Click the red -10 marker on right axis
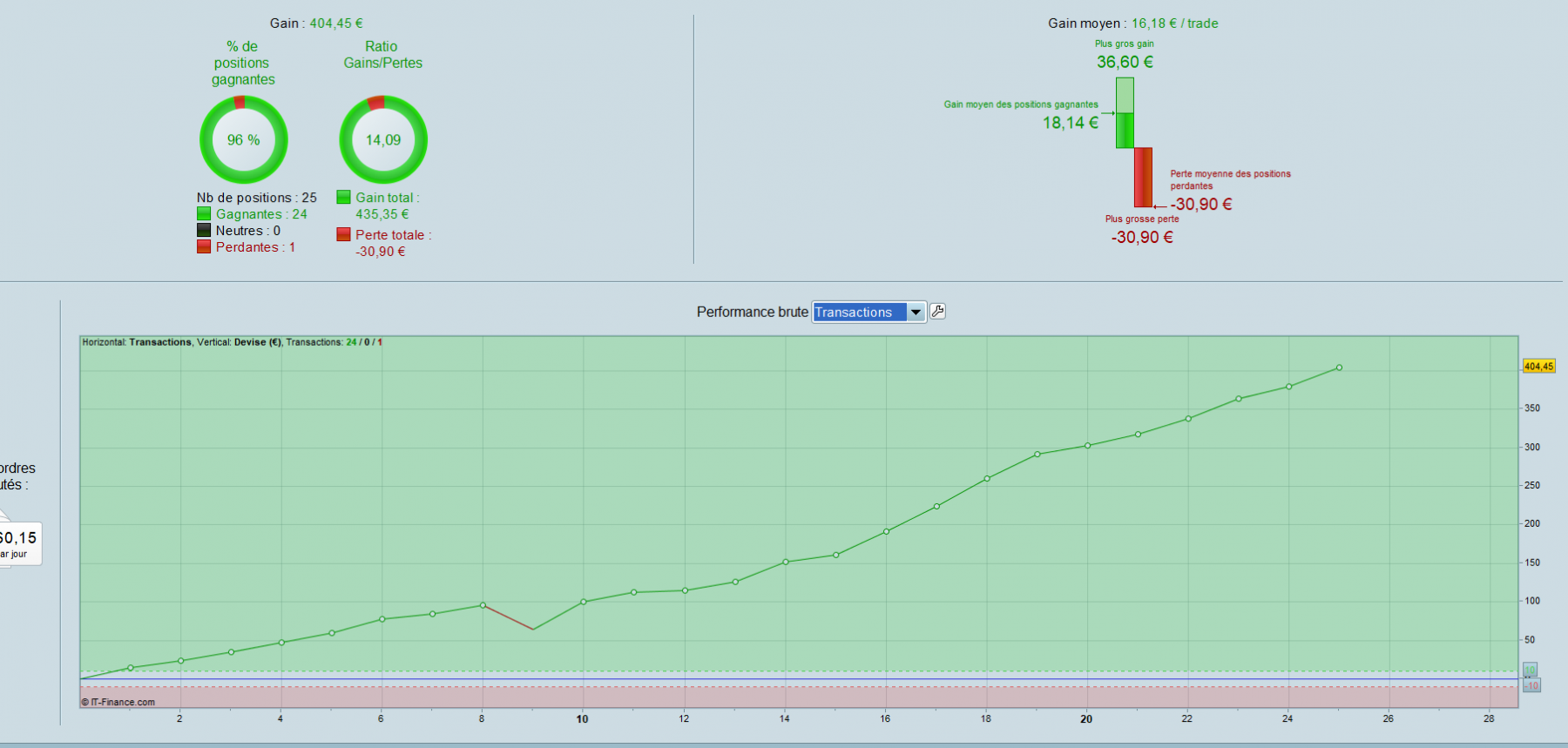This screenshot has width=1568, height=748. [x=1531, y=685]
